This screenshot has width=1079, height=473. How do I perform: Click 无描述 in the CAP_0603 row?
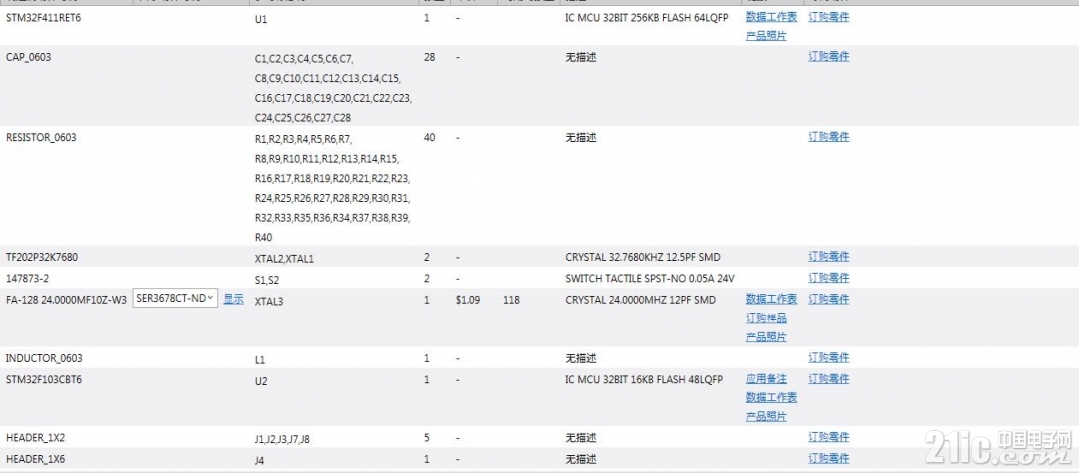pos(581,57)
